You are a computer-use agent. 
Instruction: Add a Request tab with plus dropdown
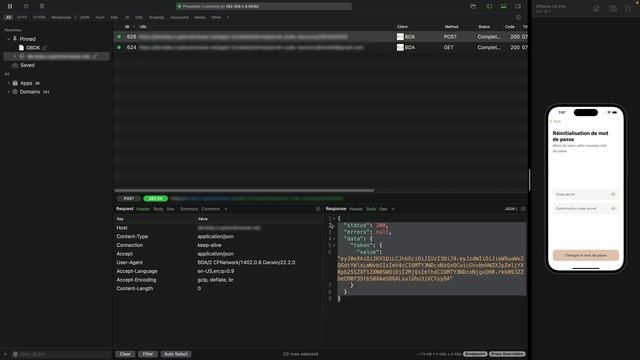(x=226, y=209)
